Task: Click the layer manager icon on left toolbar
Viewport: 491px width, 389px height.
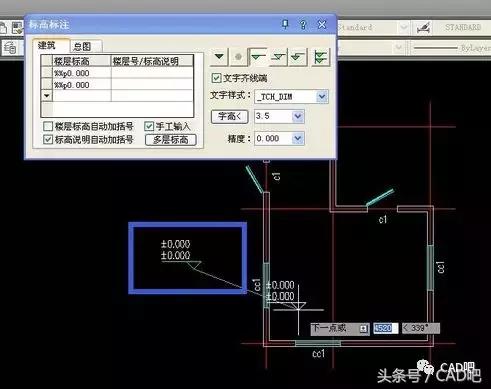Action: 10,48
